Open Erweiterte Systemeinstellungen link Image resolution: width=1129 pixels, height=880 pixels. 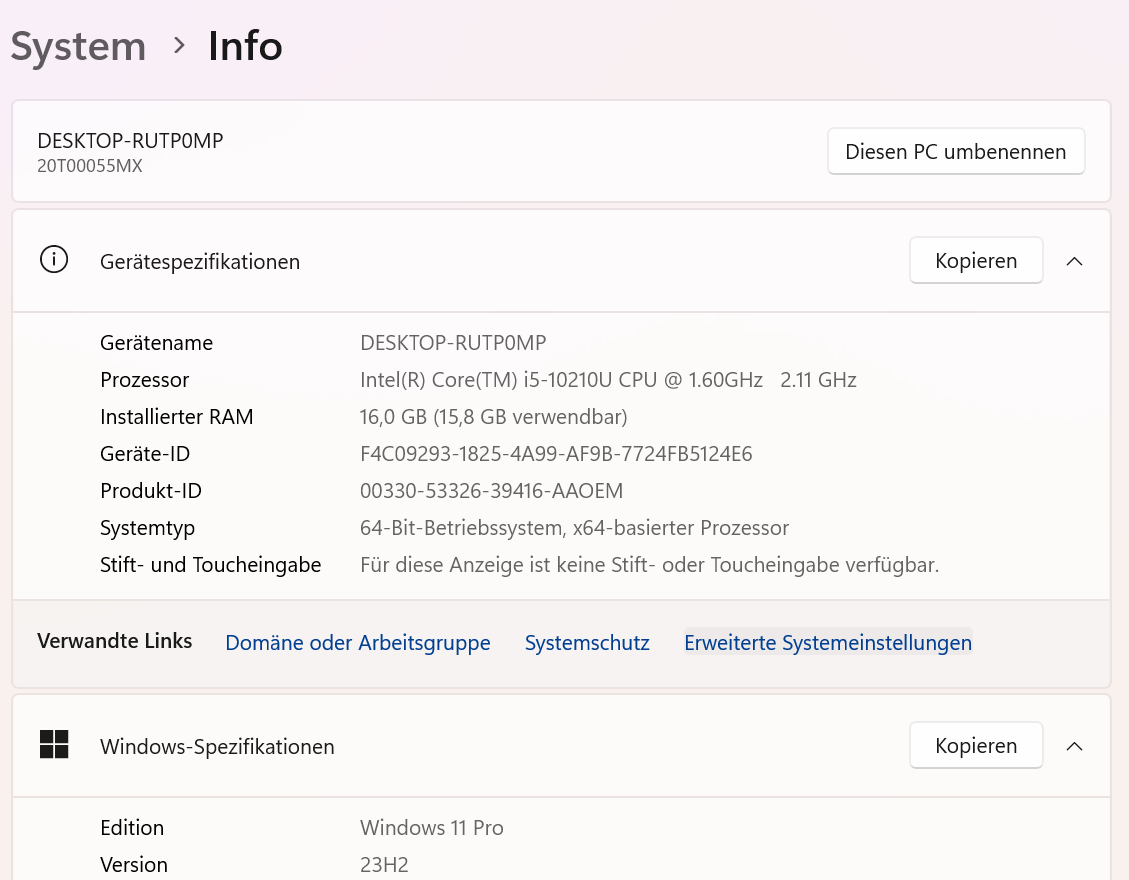(828, 642)
